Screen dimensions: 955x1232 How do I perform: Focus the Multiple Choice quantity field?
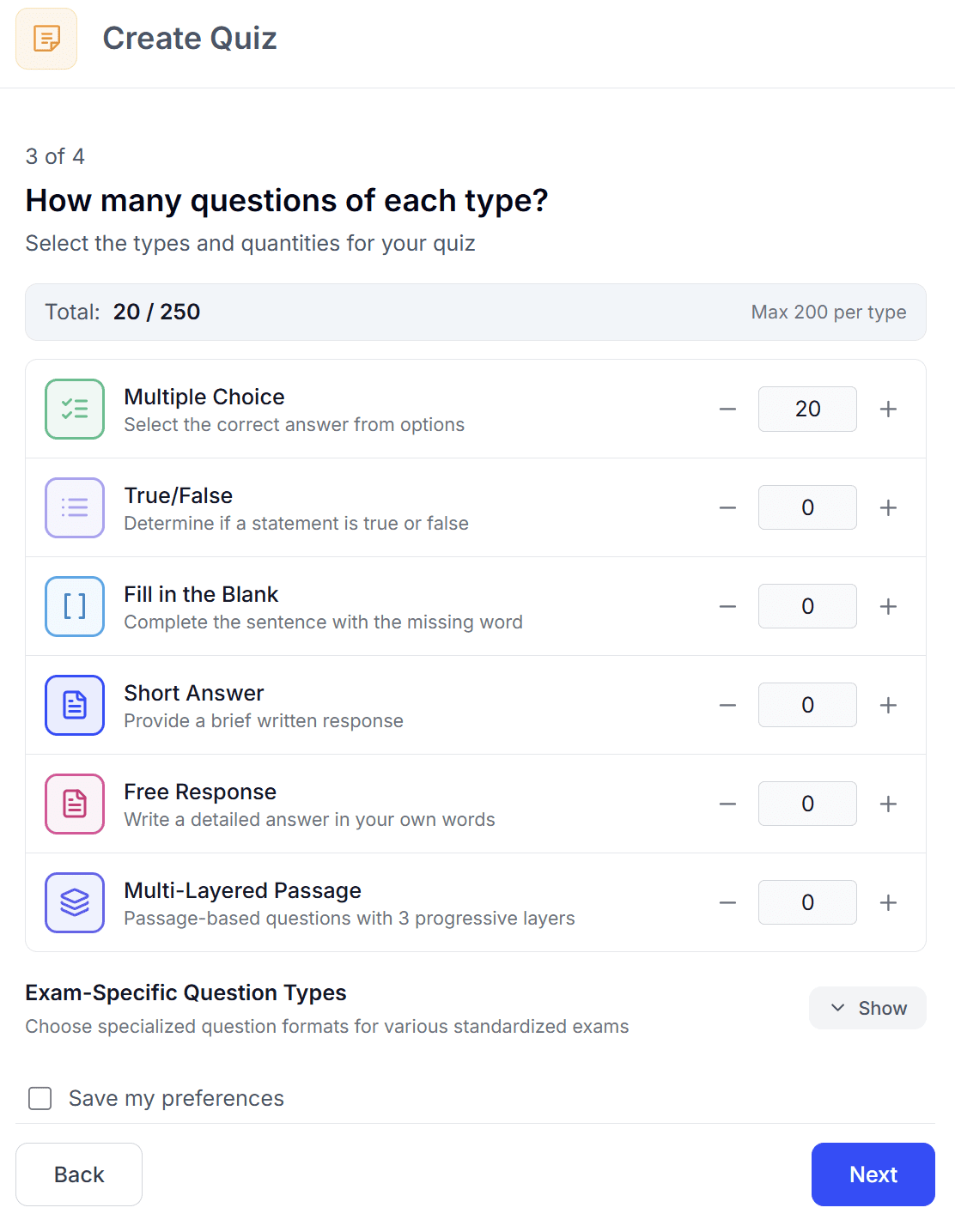click(x=807, y=409)
